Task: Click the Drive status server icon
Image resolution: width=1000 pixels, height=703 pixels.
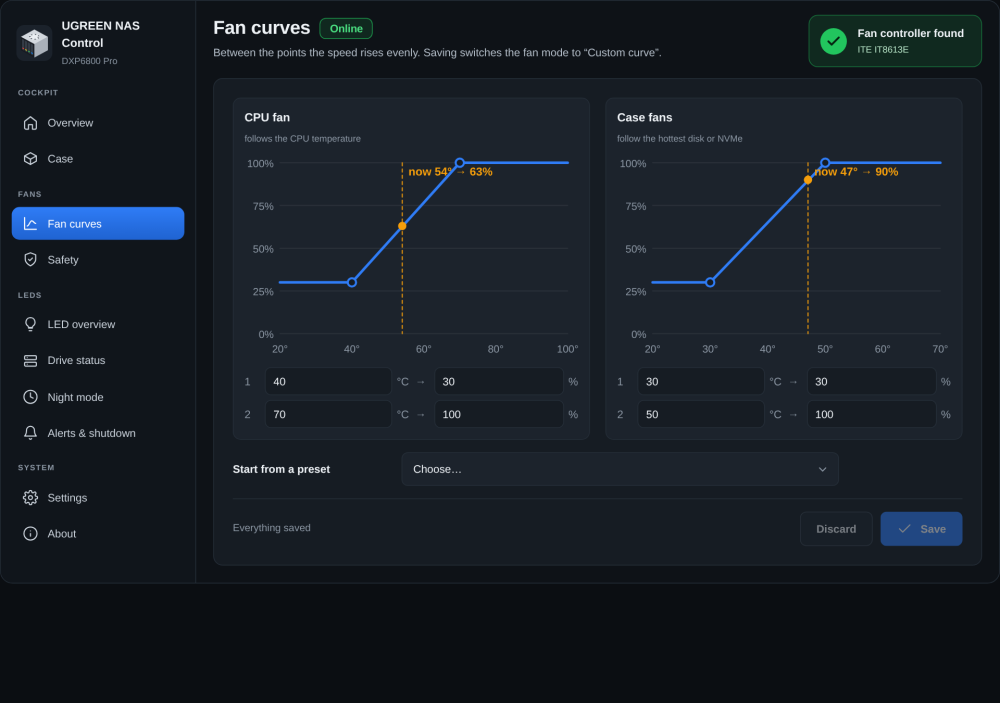Action: point(30,360)
